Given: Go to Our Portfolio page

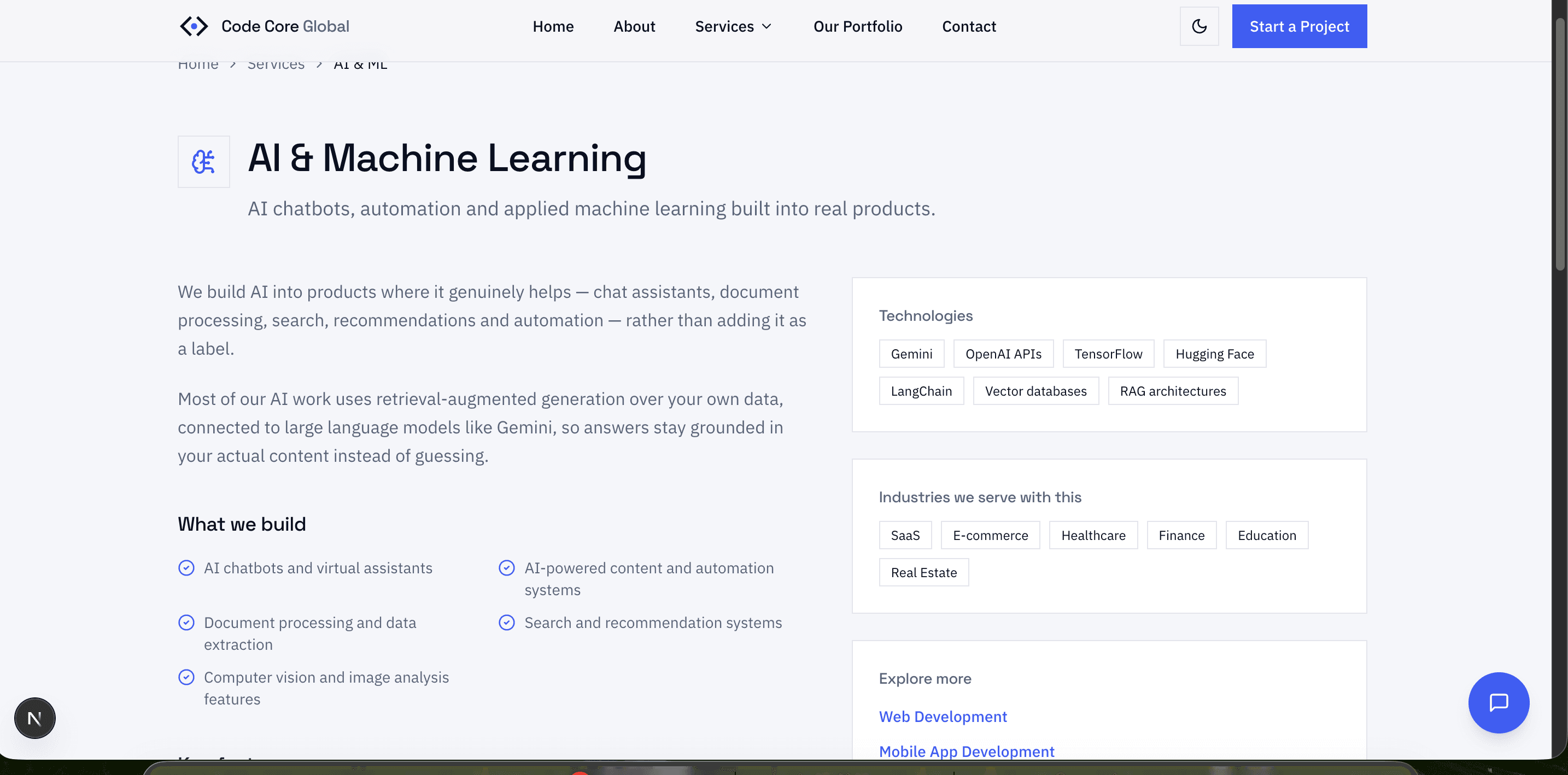Looking at the screenshot, I should tap(858, 26).
